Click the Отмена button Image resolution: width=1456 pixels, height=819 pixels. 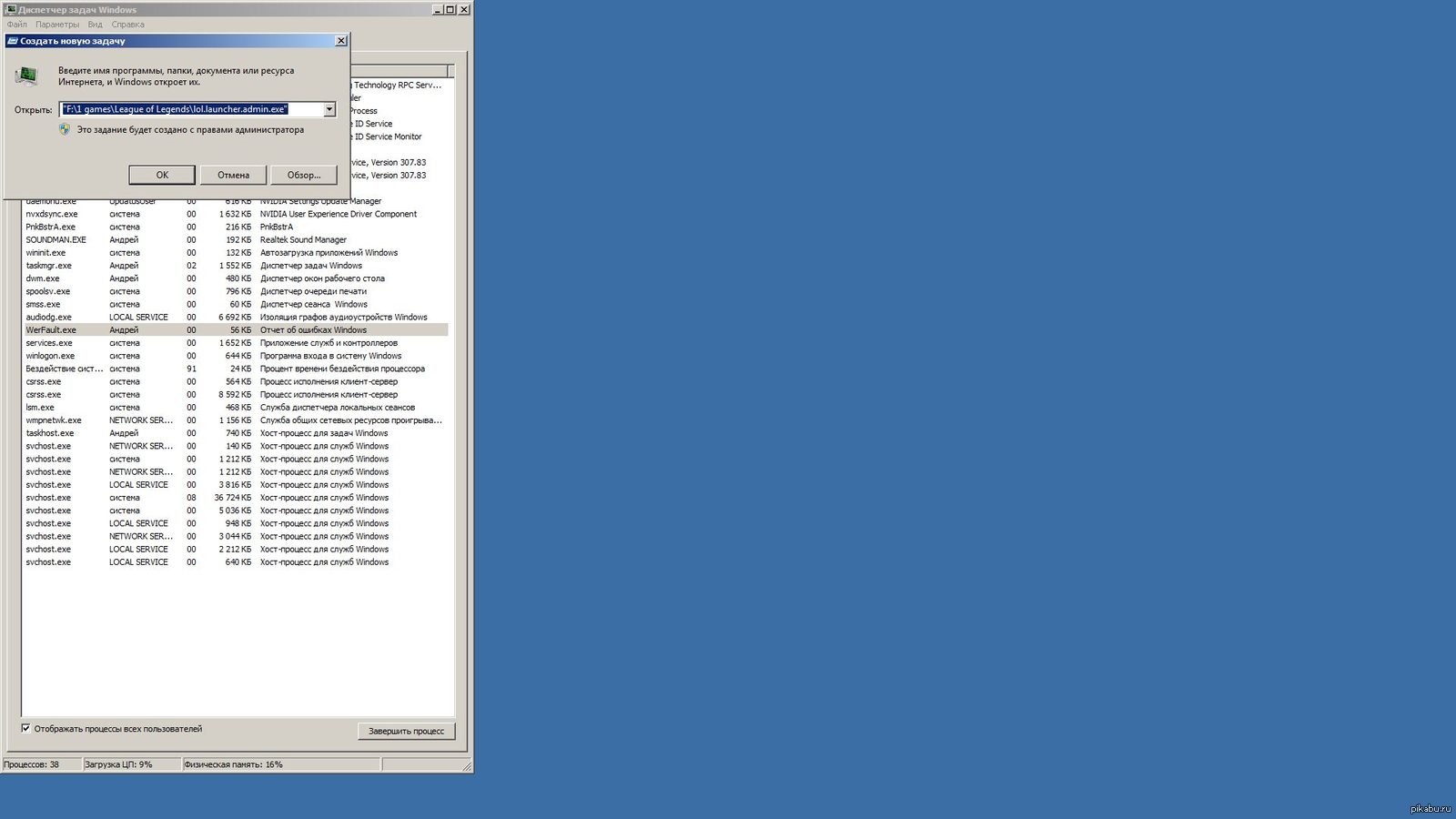pos(233,175)
